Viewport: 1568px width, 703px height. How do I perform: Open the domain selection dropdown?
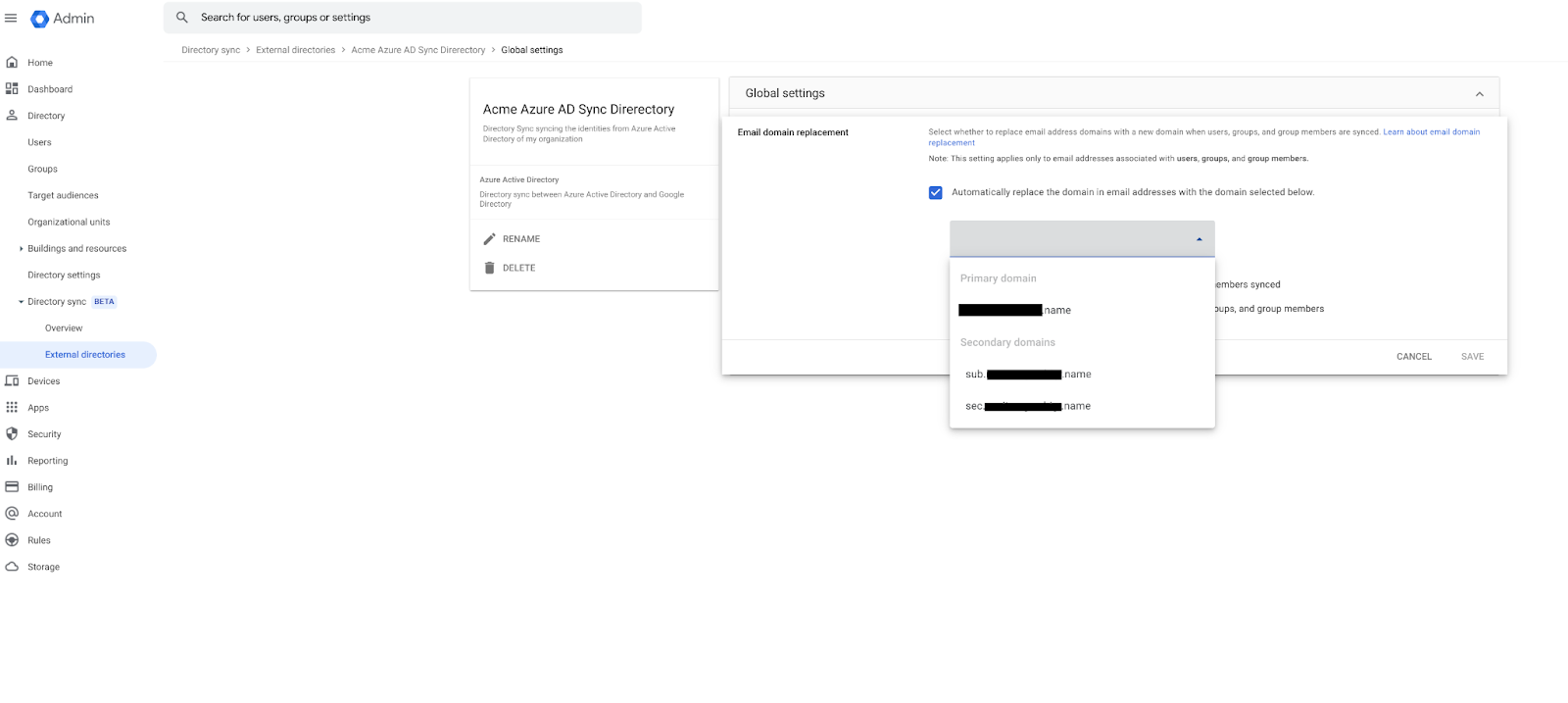(1082, 239)
